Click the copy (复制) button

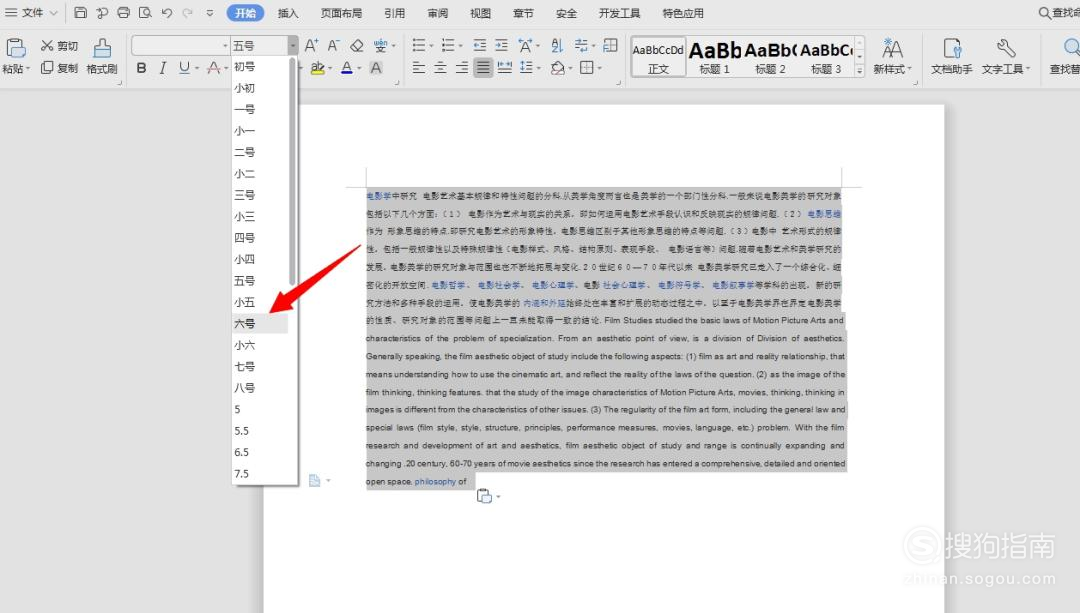[59, 67]
